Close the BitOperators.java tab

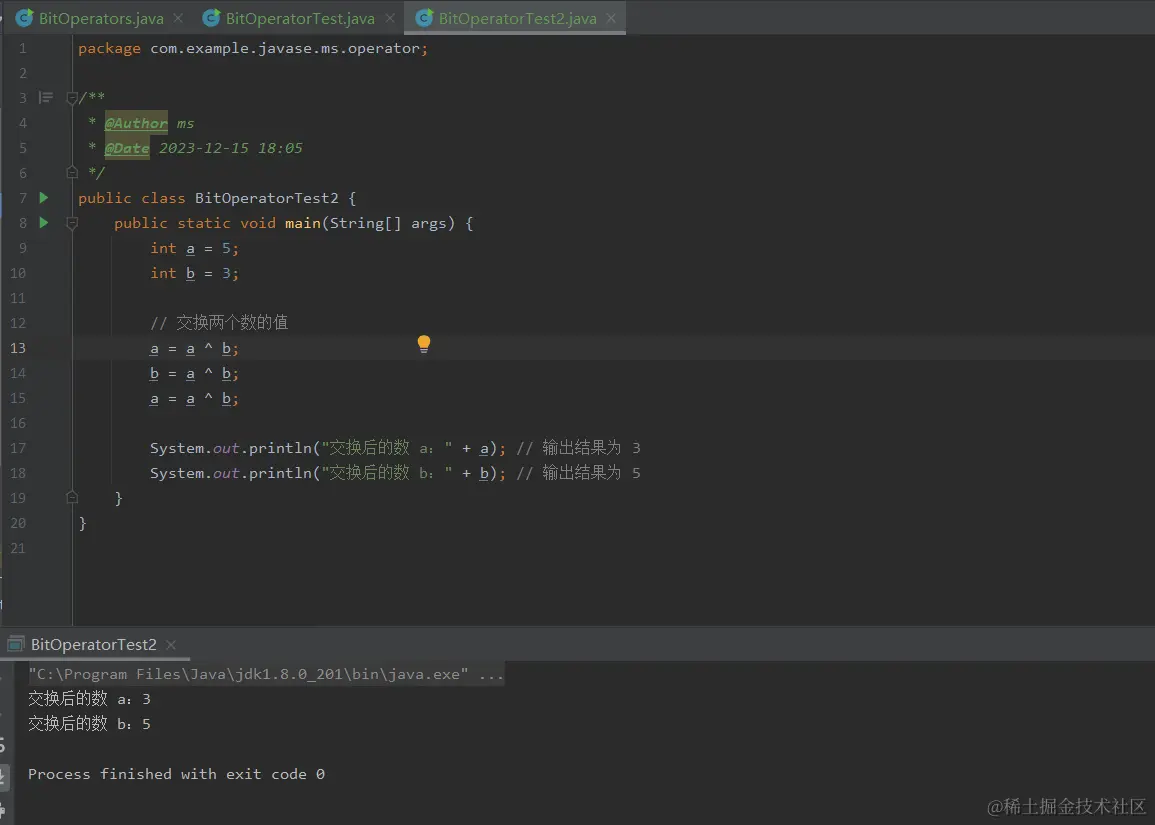178,18
